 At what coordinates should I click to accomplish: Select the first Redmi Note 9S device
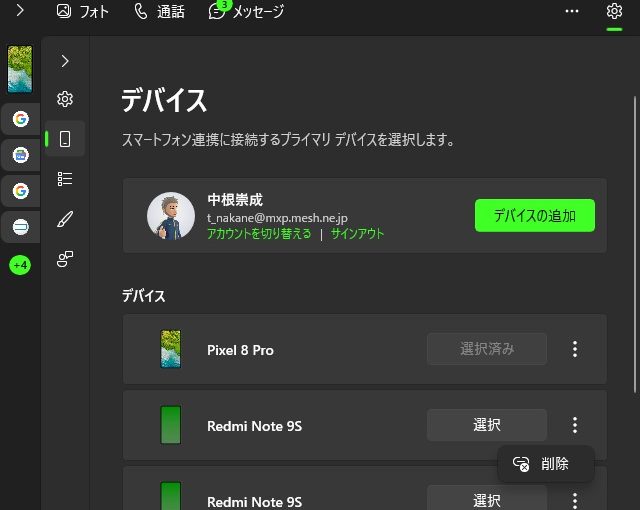click(487, 425)
